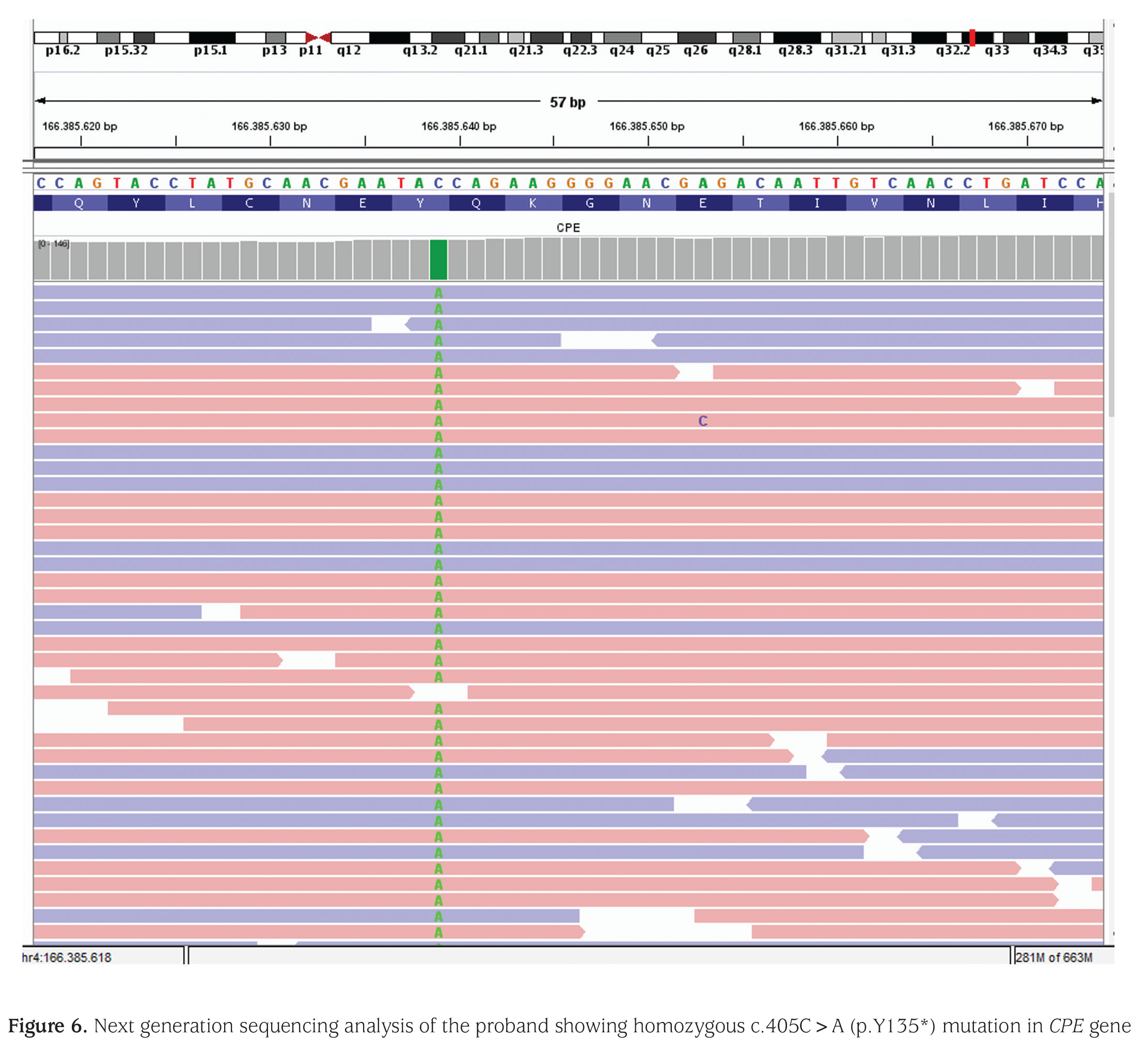
Task: Click cytoband q31.21 label
Action: [x=846, y=51]
